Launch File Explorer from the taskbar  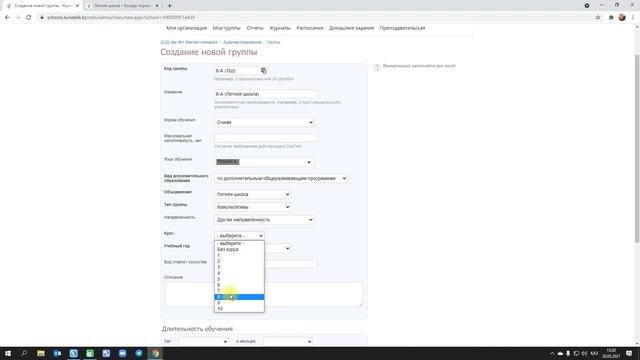pos(41,353)
